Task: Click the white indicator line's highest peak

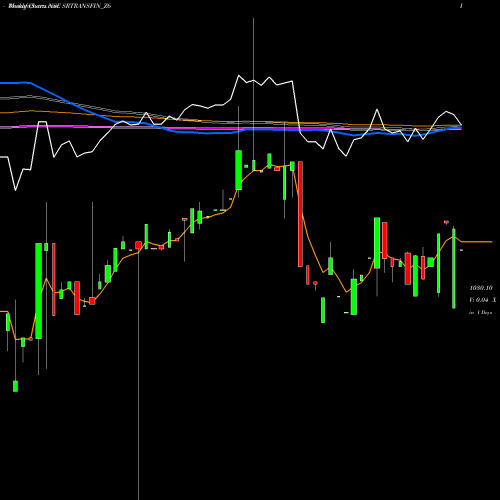Action: click(x=239, y=76)
